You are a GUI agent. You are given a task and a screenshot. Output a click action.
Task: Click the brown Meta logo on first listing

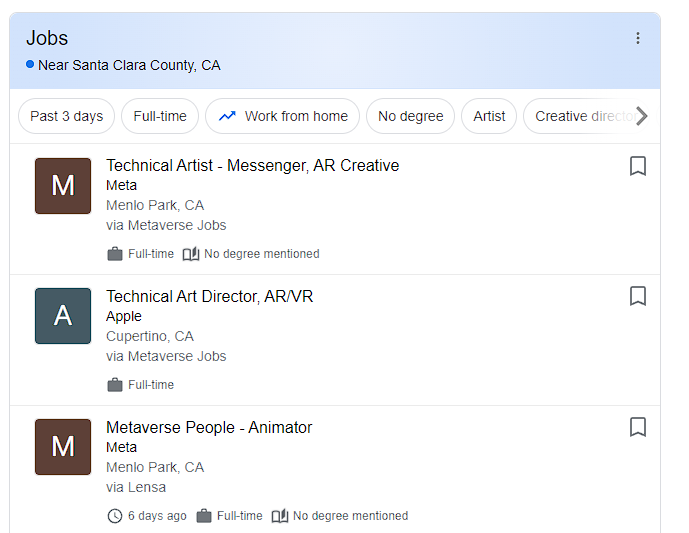[x=63, y=186]
